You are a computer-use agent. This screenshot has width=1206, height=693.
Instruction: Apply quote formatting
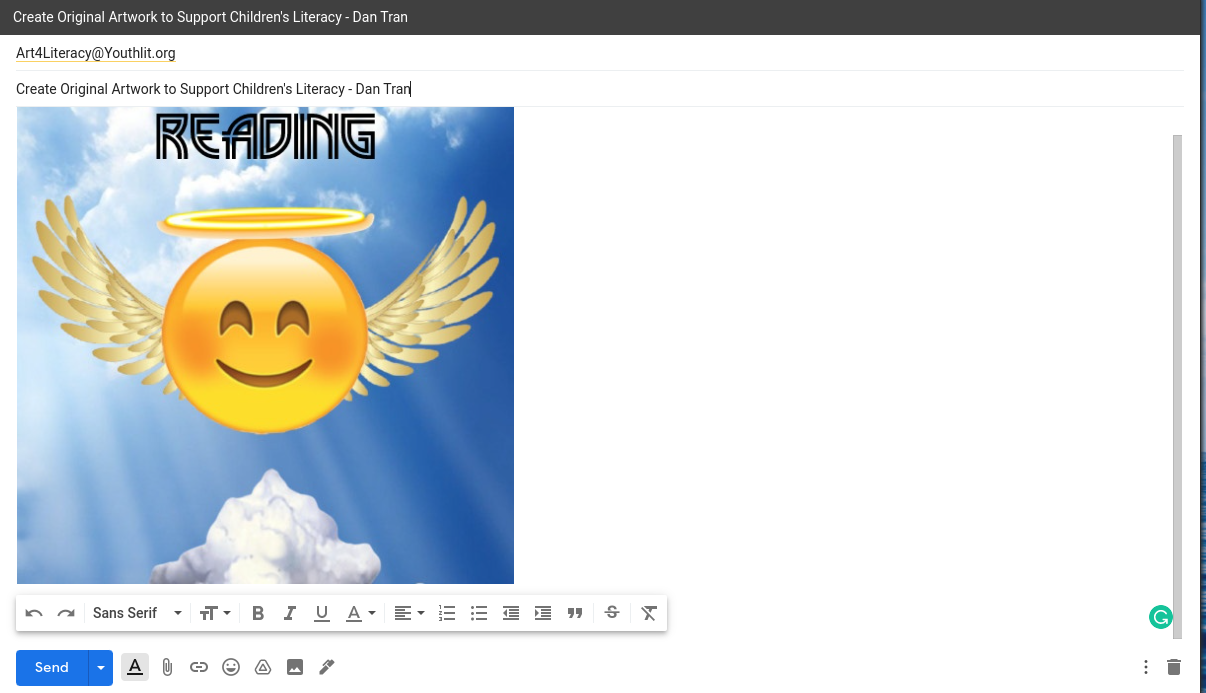575,613
